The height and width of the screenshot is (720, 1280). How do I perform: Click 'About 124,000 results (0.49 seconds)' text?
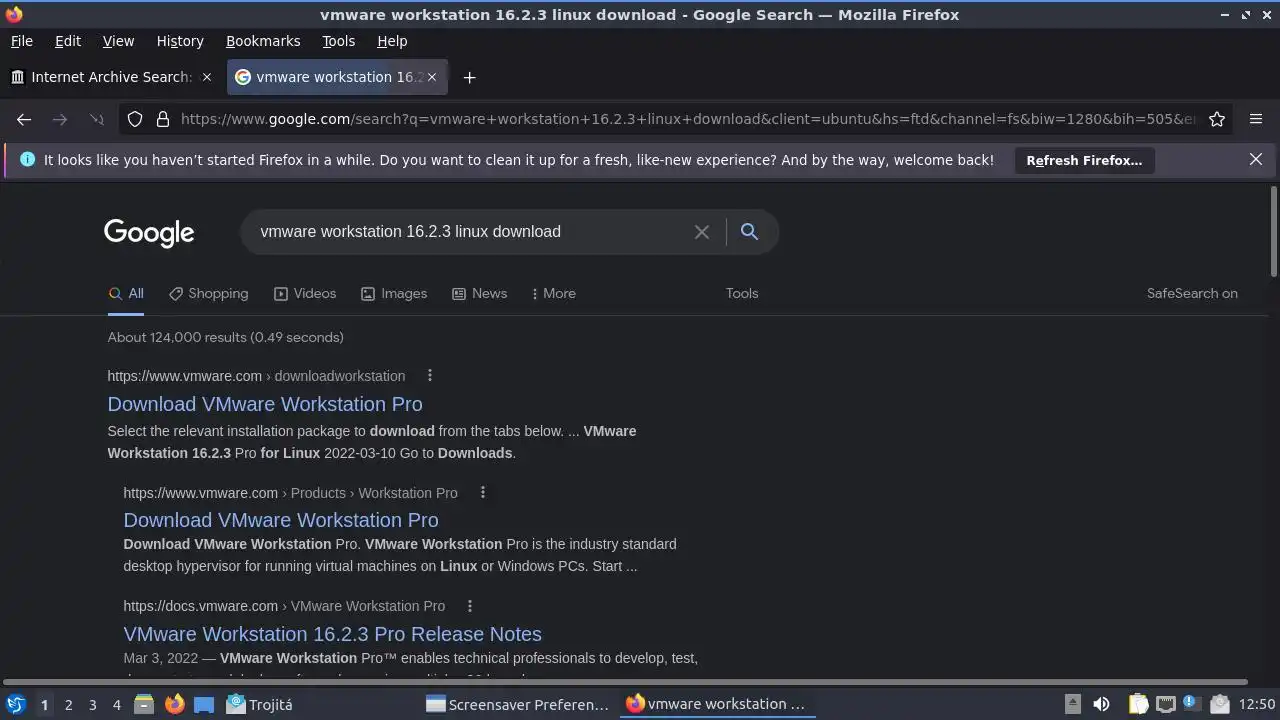pos(225,337)
